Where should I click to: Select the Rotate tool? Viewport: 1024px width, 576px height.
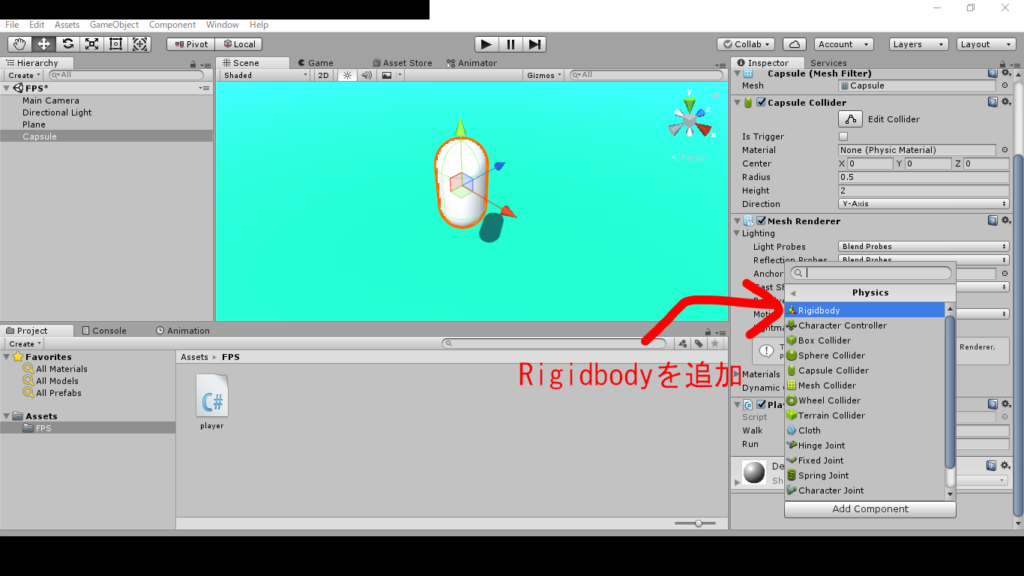pyautogui.click(x=68, y=44)
